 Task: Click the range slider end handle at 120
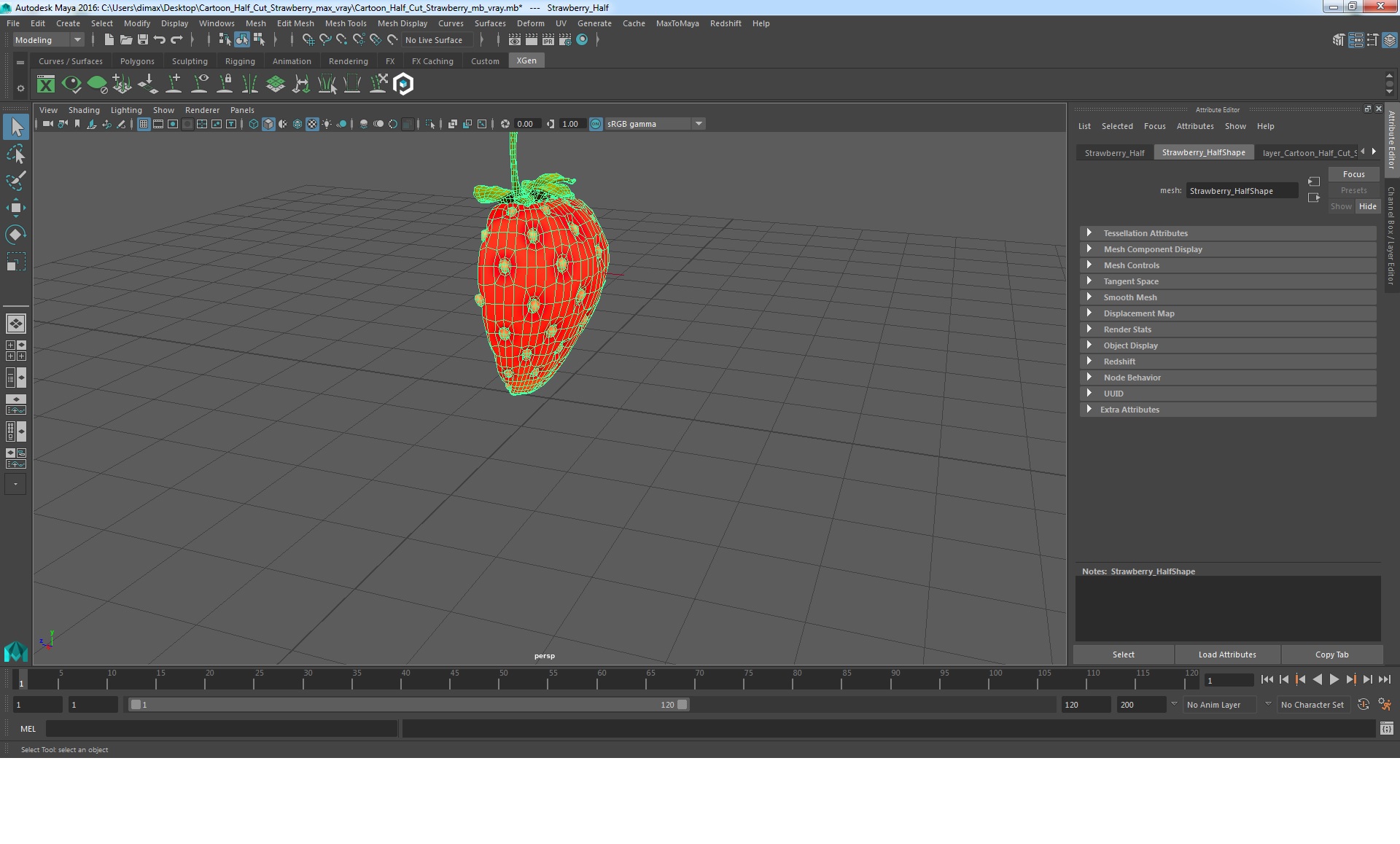(682, 705)
